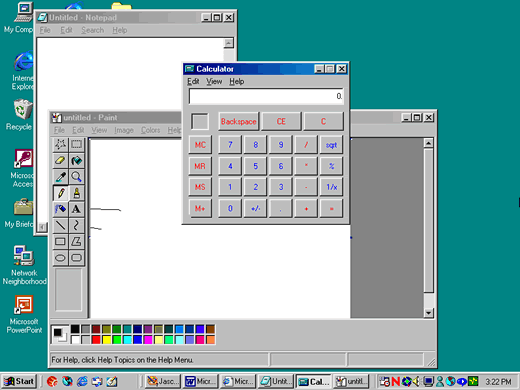Pick the magenta color swatch in Paint palette
The height and width of the screenshot is (390, 520).
[x=148, y=340]
